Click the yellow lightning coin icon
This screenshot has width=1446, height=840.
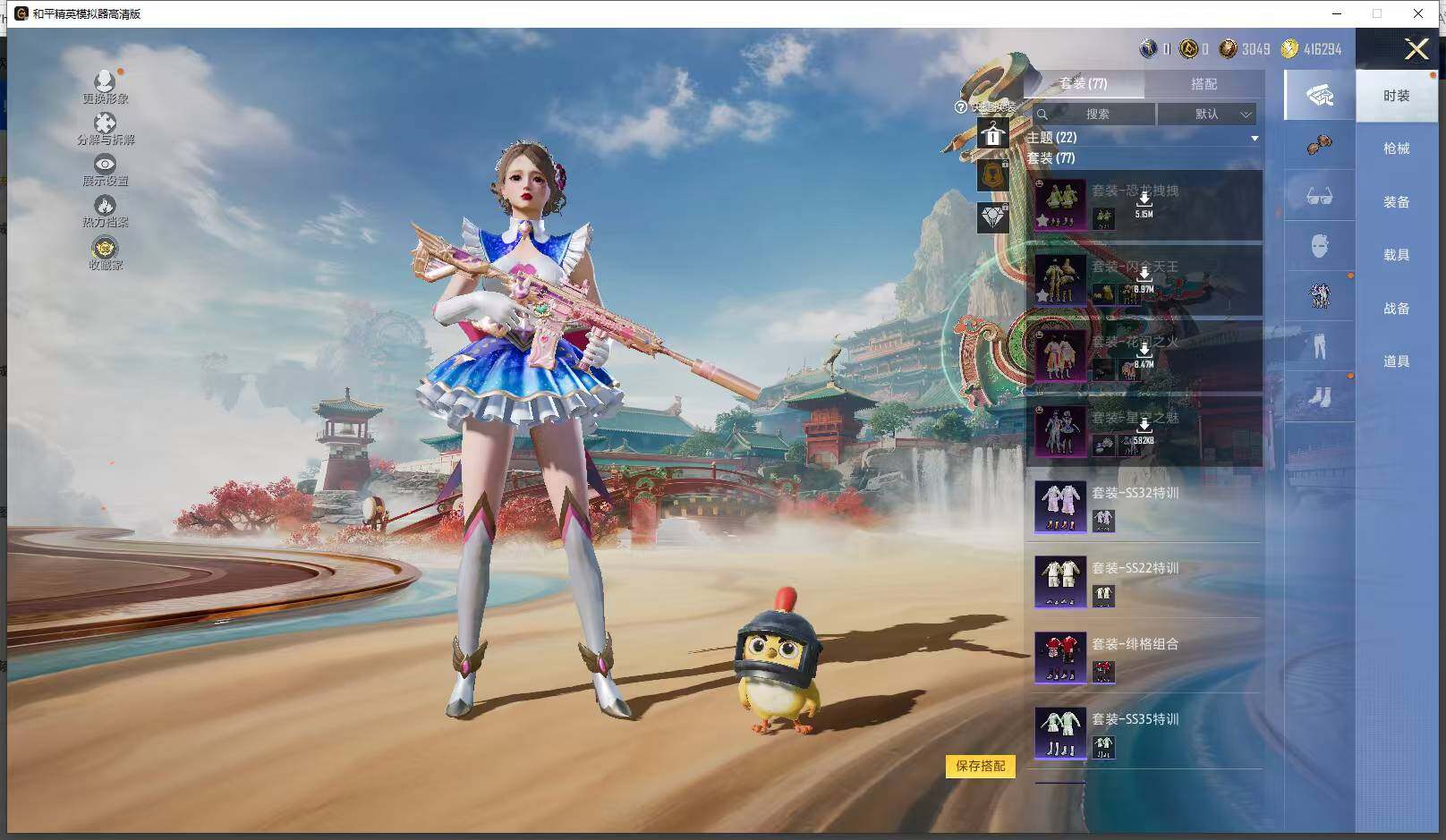click(x=1289, y=48)
